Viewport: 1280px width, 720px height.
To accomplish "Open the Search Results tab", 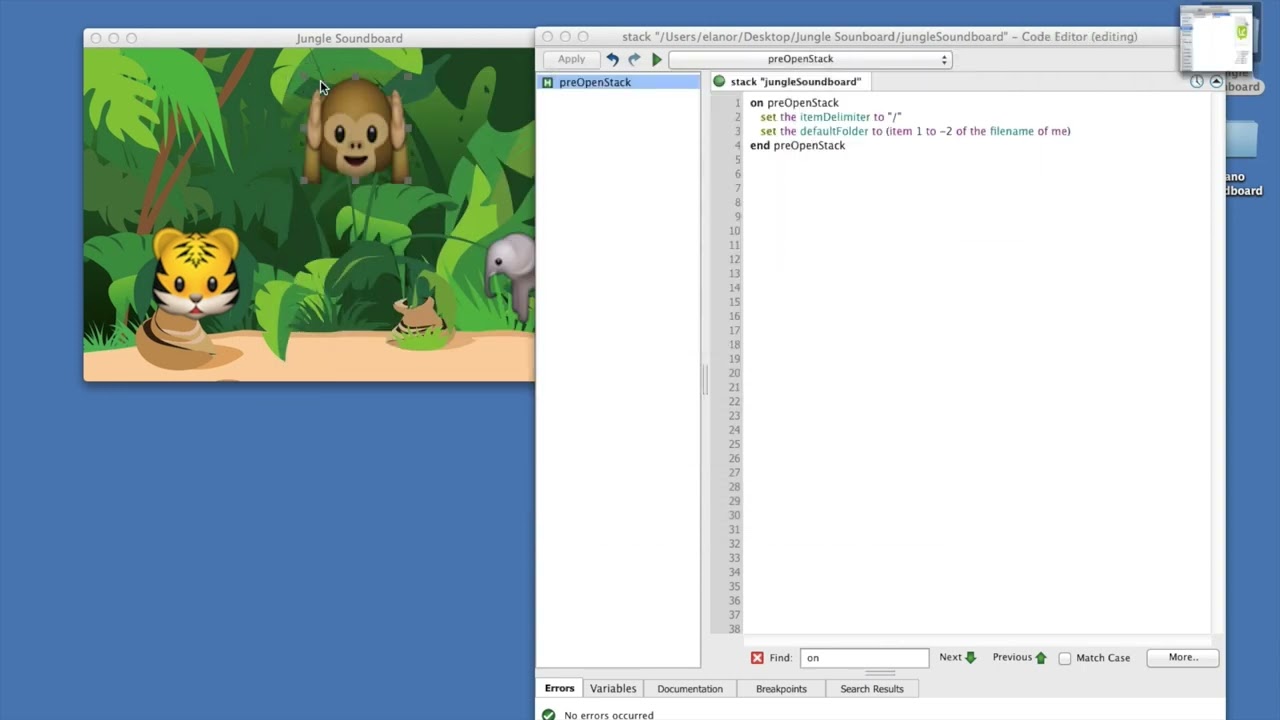I will point(872,688).
